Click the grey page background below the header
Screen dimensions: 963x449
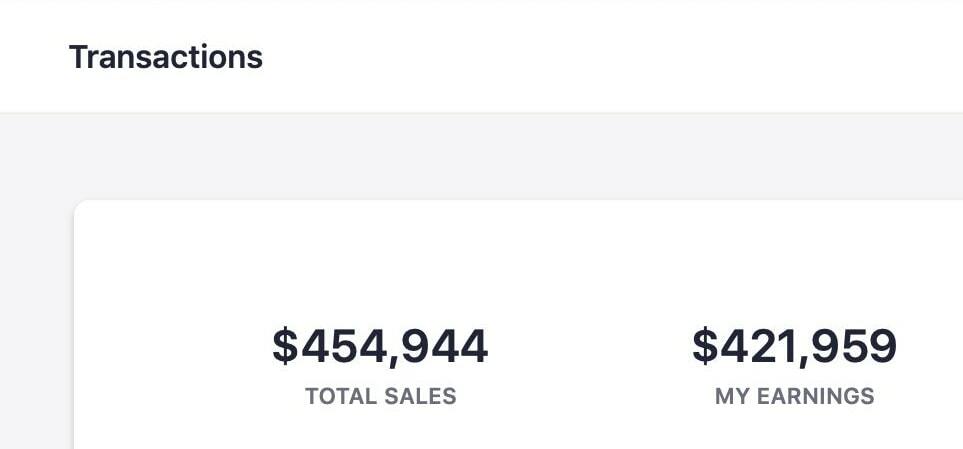tap(500, 155)
